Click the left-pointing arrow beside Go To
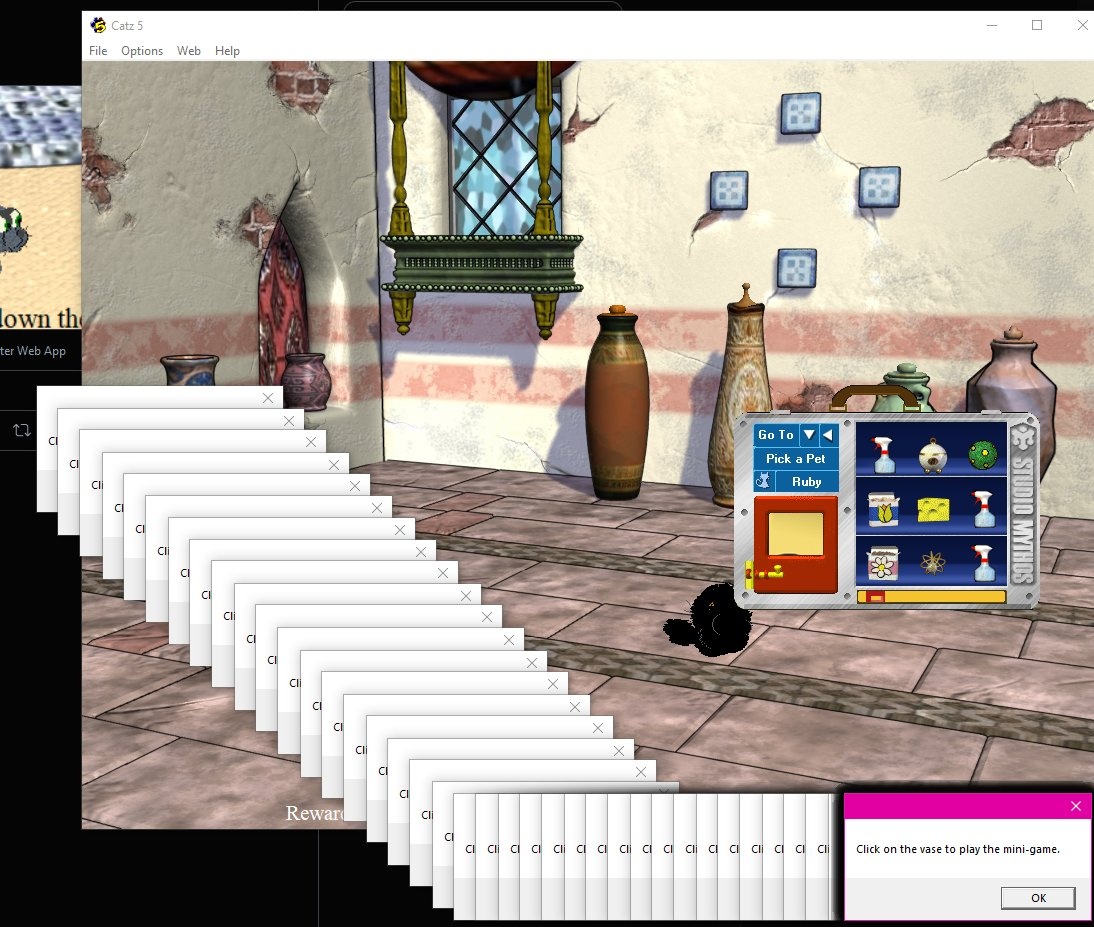This screenshot has width=1094, height=927. pos(828,435)
